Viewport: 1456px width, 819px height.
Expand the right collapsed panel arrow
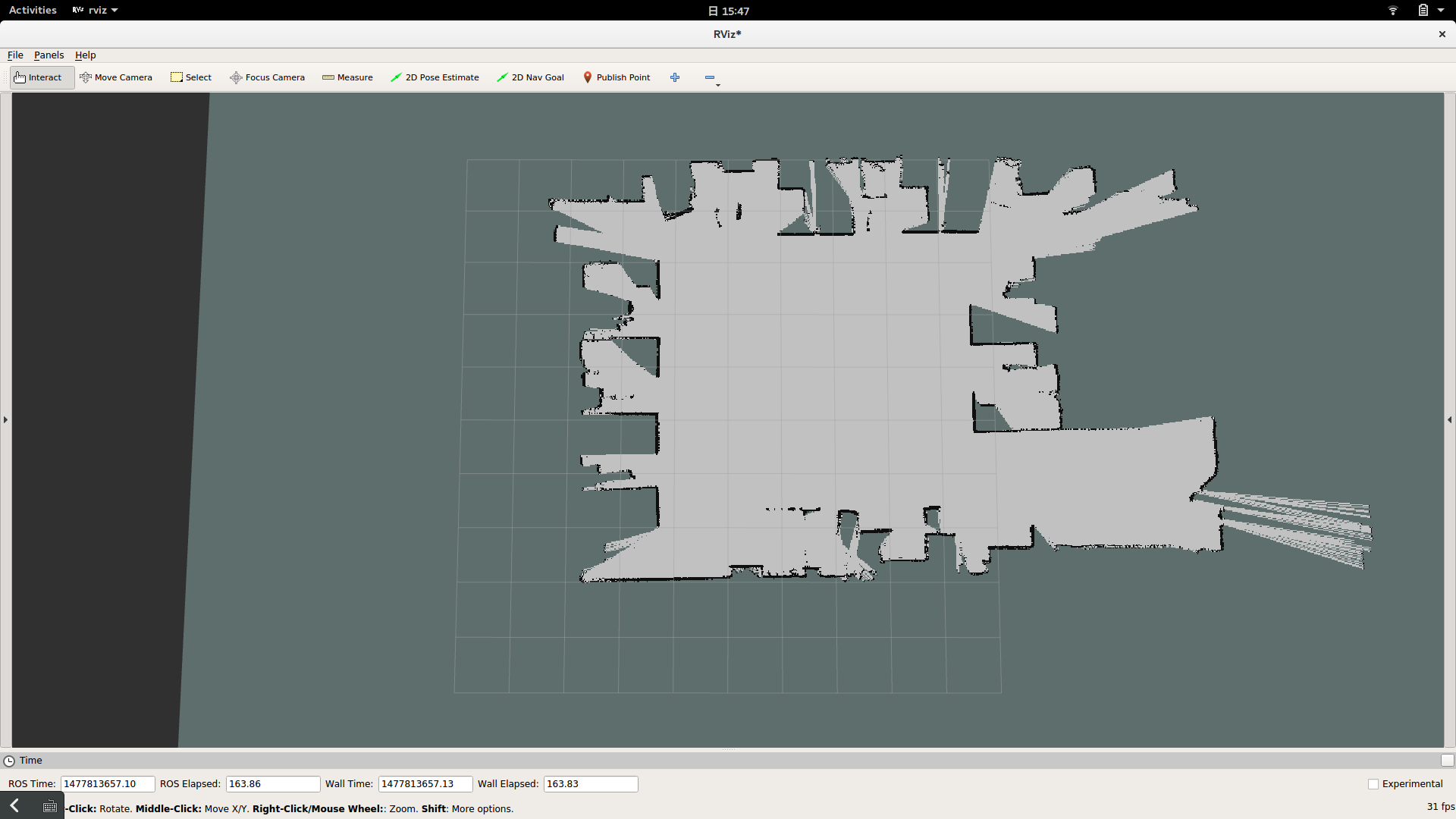coord(1449,419)
